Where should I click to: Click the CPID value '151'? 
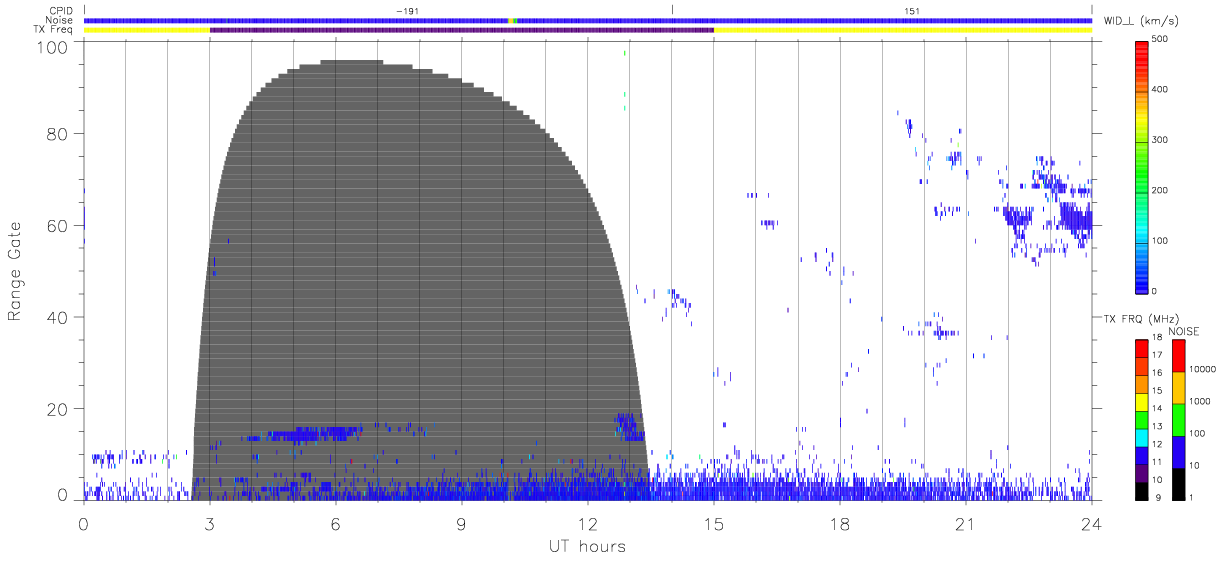coord(912,11)
